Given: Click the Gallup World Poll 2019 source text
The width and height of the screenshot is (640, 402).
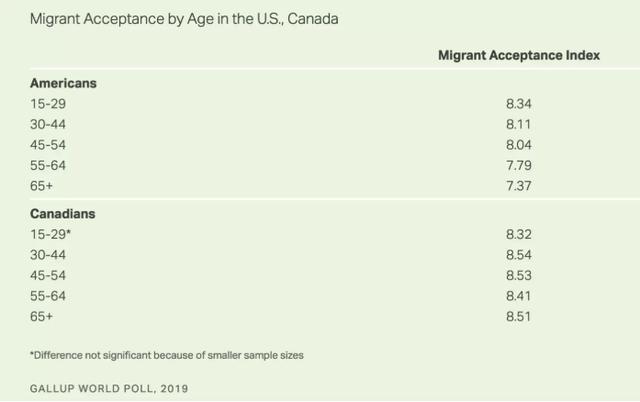Looking at the screenshot, I should (x=109, y=389).
